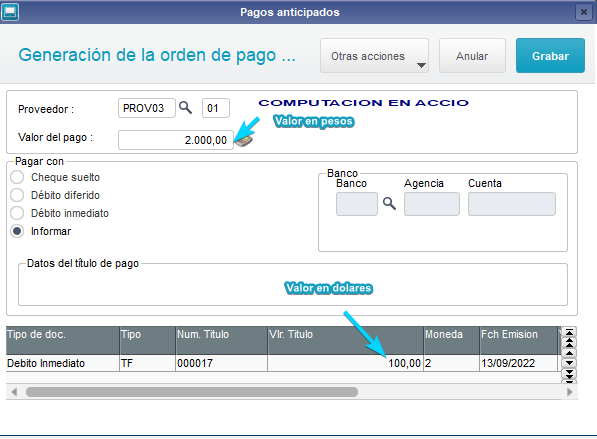Viewport: 597px width, 439px height.
Task: Click the horizontal scrollbar left arrow
Action: coord(14,392)
